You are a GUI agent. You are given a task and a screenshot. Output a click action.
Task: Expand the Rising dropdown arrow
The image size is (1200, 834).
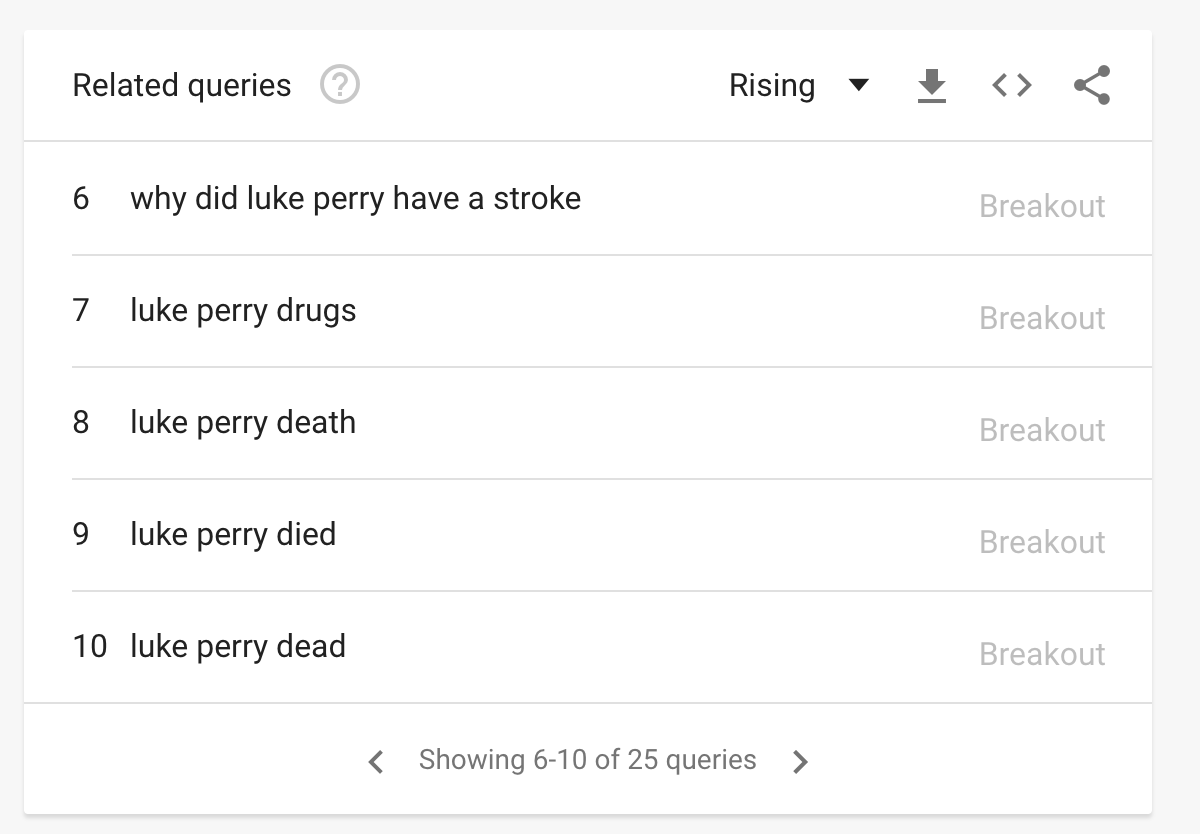coord(858,86)
